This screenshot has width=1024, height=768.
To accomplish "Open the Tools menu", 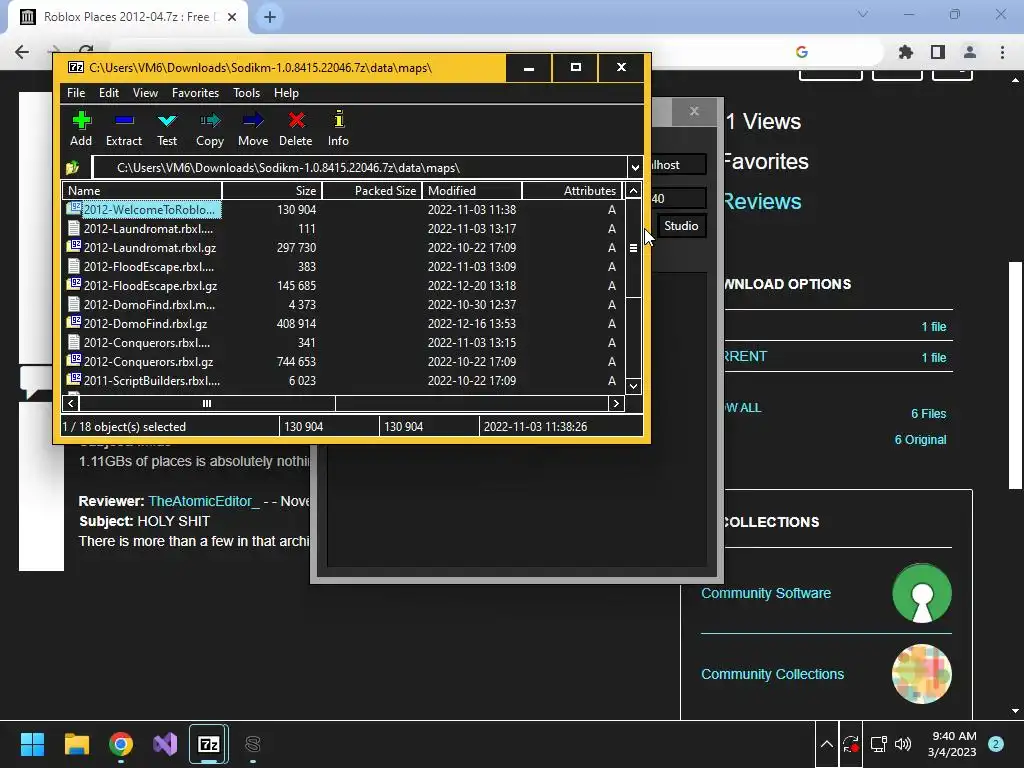I will [x=247, y=93].
